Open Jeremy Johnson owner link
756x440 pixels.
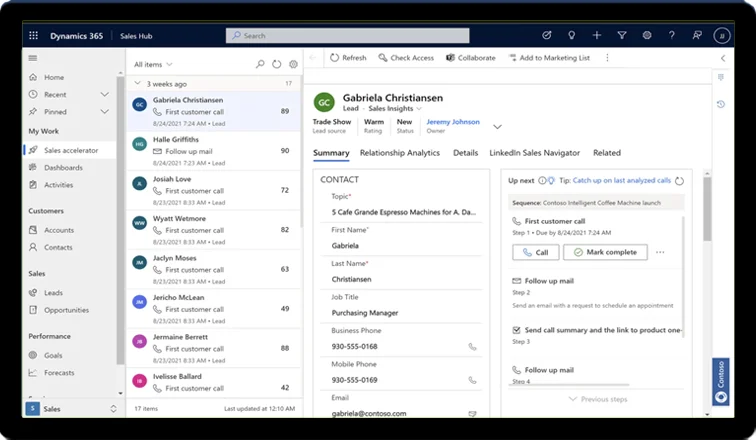pos(453,122)
